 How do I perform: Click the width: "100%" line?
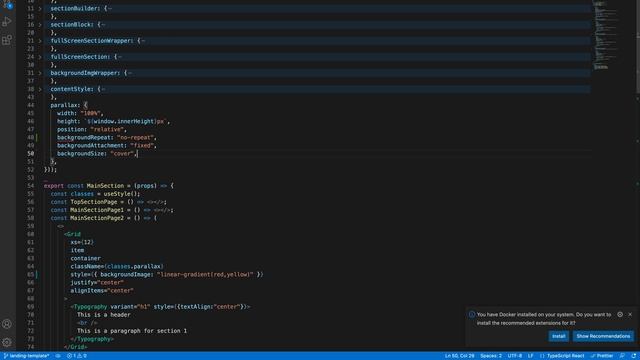pos(79,113)
